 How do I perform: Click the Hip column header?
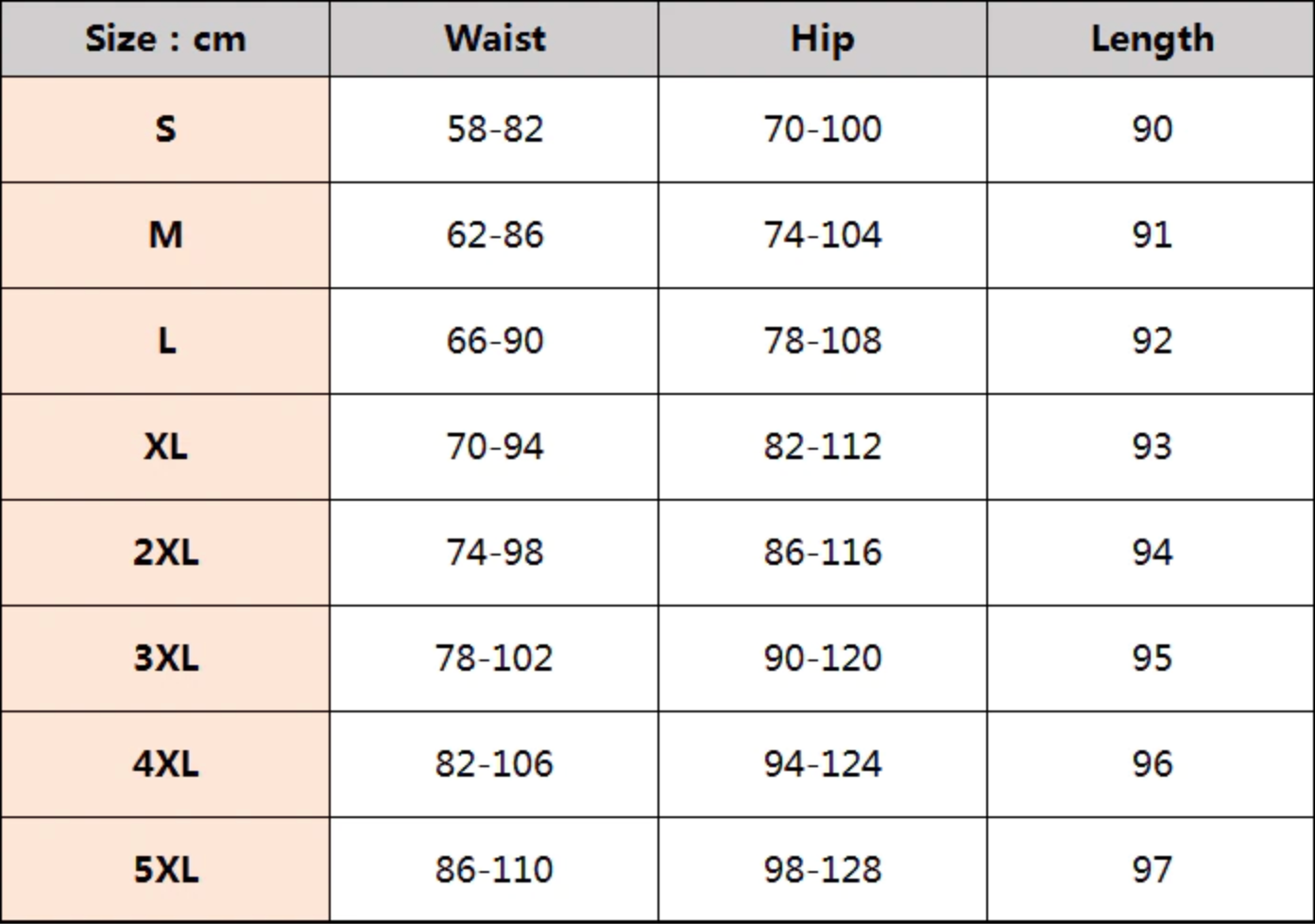(822, 39)
